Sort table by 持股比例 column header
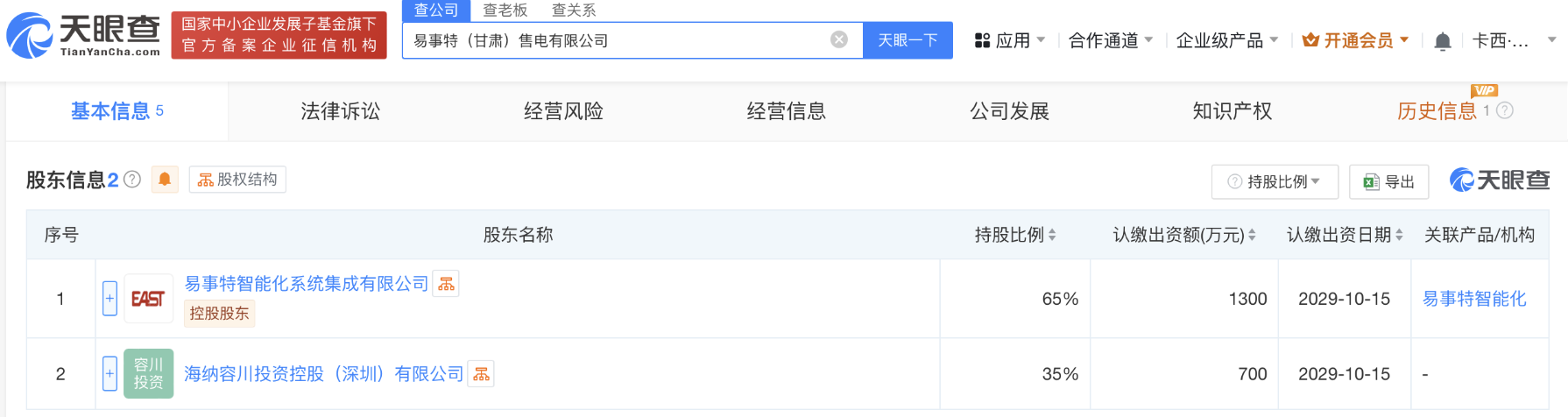The image size is (1568, 417). (1052, 235)
